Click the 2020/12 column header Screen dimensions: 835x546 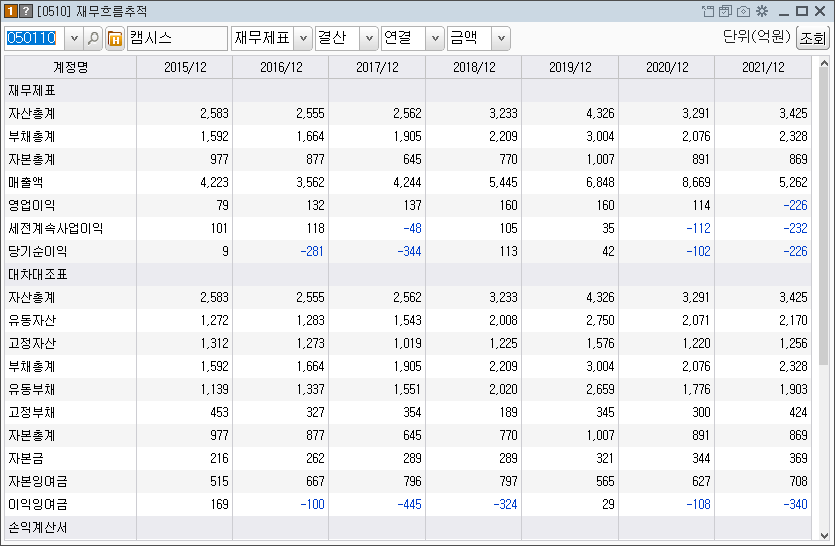[667, 68]
